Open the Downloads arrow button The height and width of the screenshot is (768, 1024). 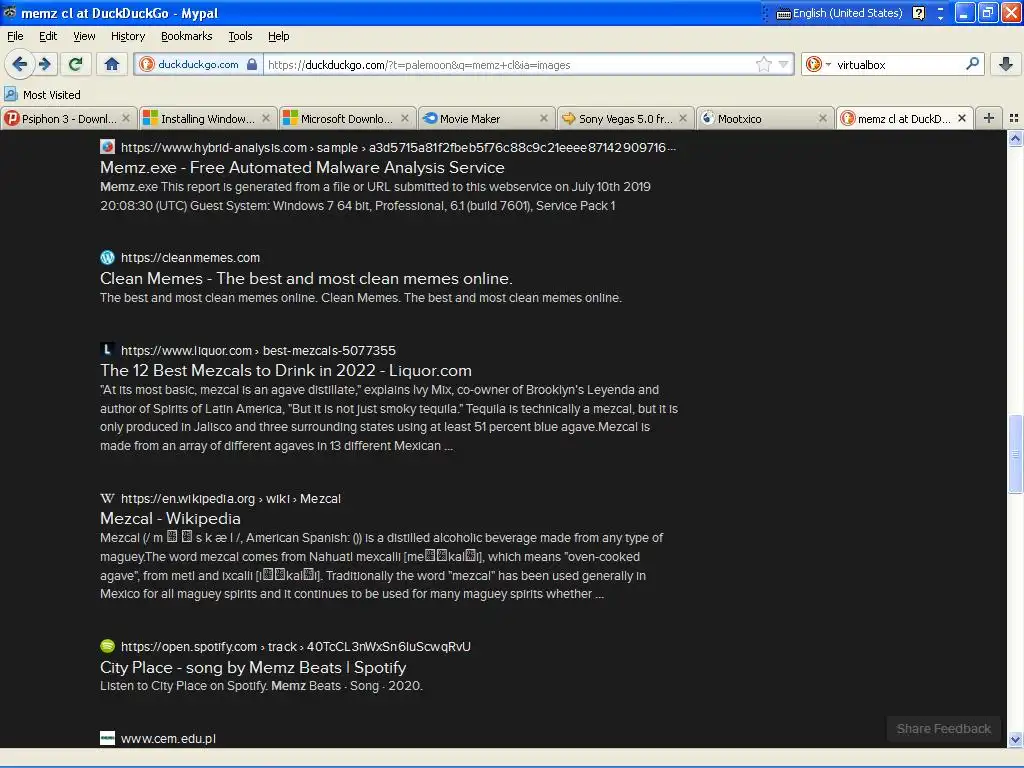1006,64
